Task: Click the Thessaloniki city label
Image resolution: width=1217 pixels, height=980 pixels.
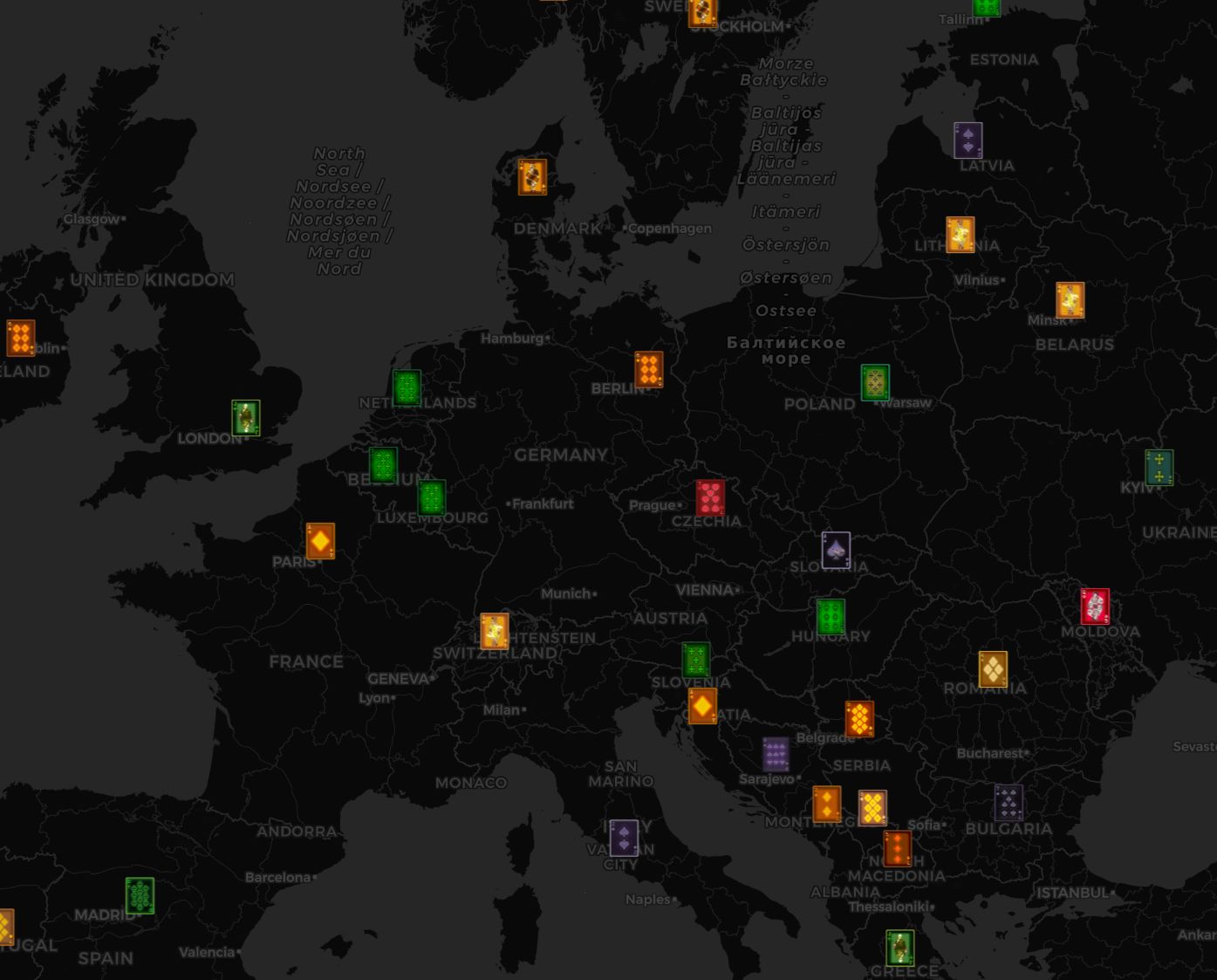Action: point(887,907)
